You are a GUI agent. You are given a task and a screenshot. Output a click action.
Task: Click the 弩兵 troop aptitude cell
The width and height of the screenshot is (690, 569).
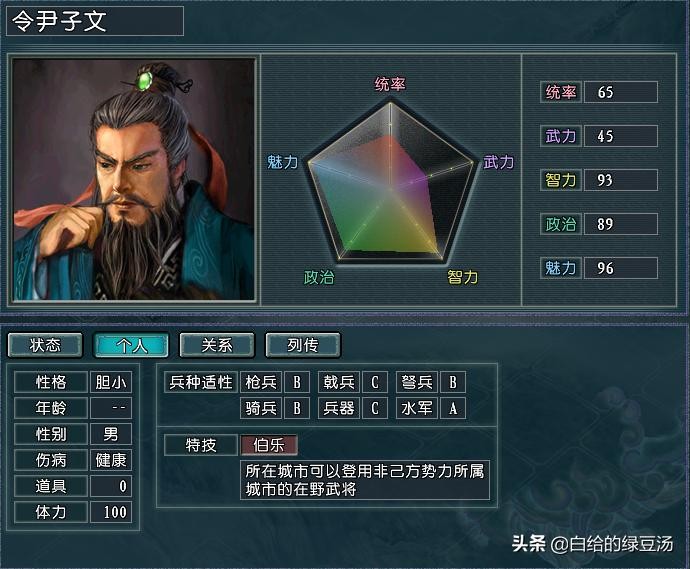point(417,382)
